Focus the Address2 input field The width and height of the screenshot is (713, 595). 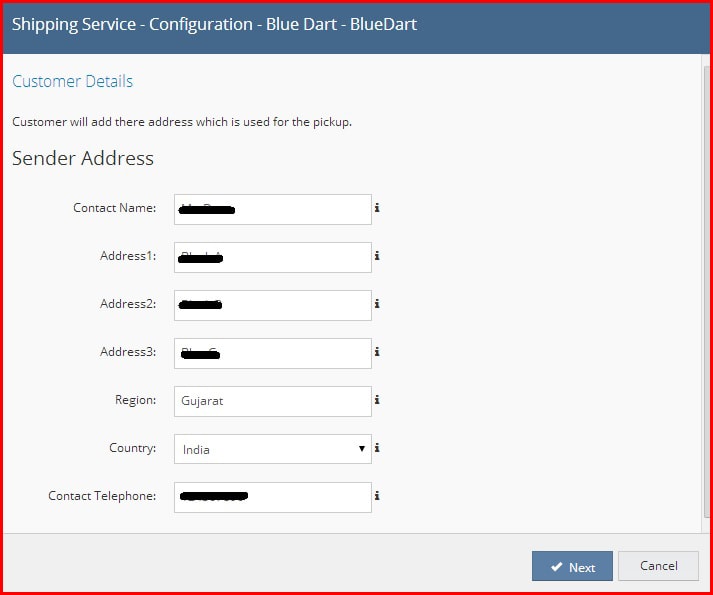click(x=273, y=305)
